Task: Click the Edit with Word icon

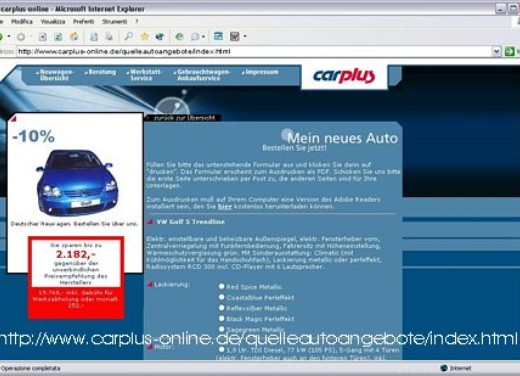Action: pyautogui.click(x=235, y=36)
